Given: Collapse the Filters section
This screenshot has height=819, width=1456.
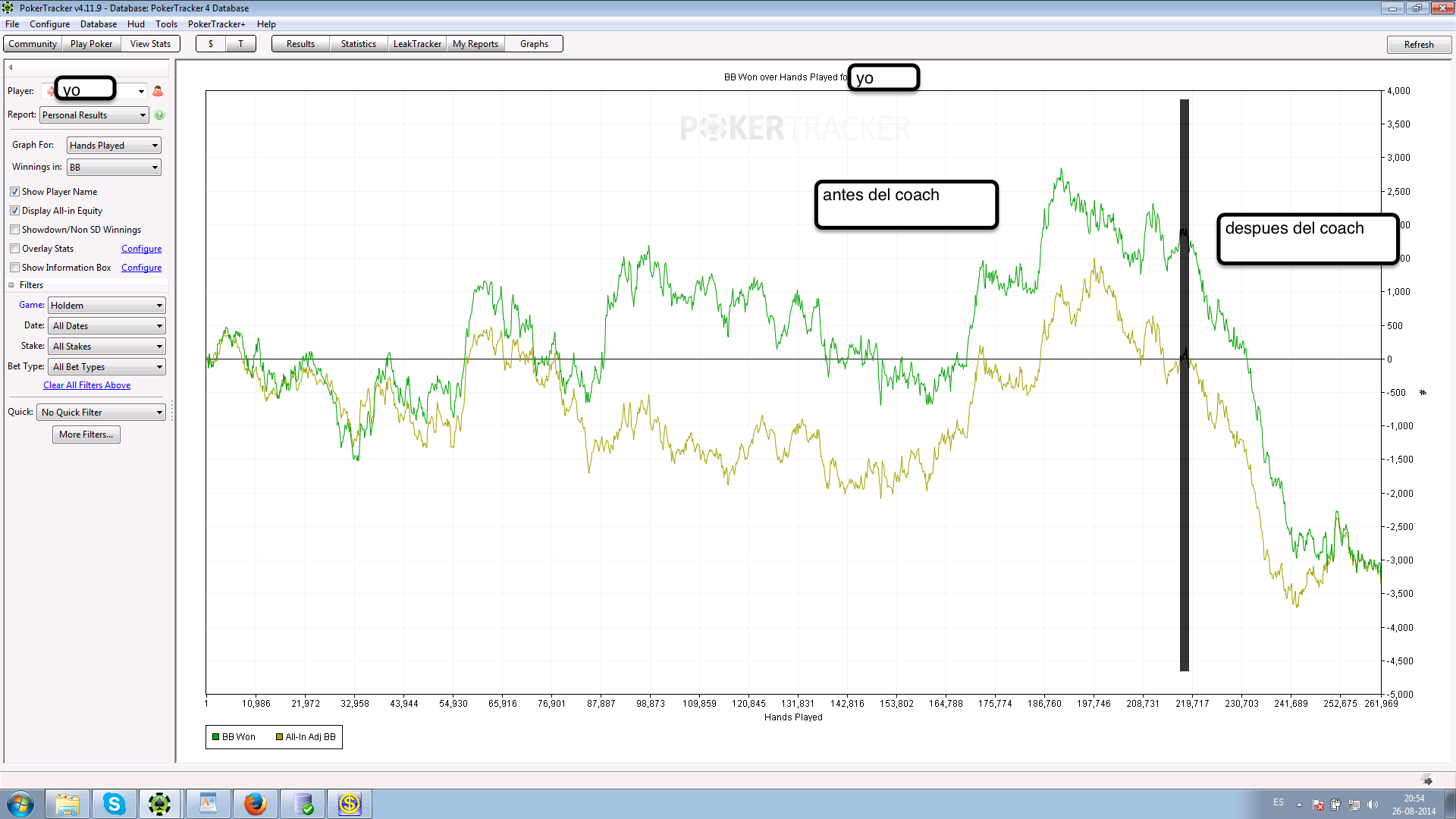Looking at the screenshot, I should (x=11, y=285).
